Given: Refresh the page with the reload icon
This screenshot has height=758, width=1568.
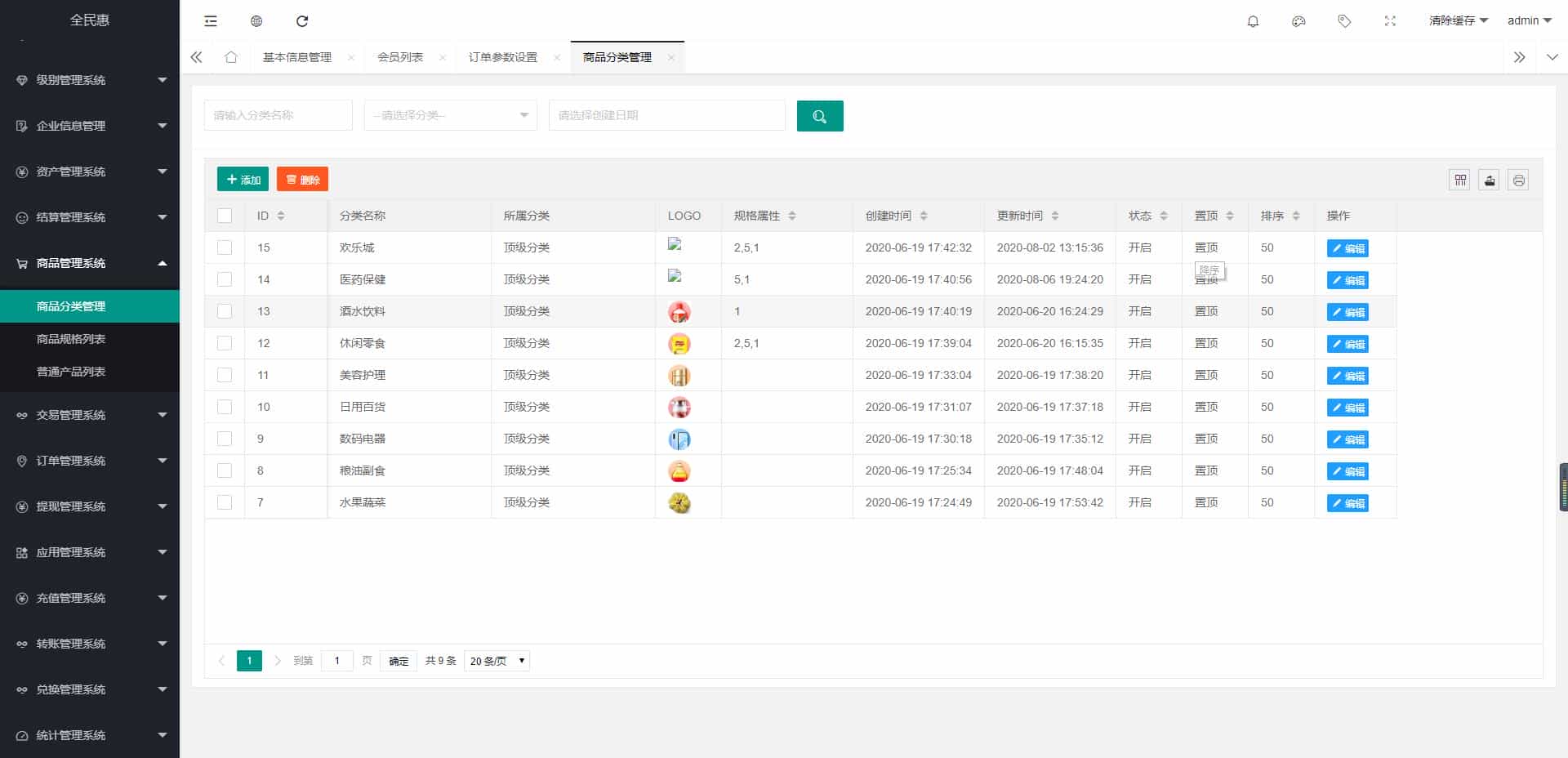Looking at the screenshot, I should pyautogui.click(x=303, y=21).
